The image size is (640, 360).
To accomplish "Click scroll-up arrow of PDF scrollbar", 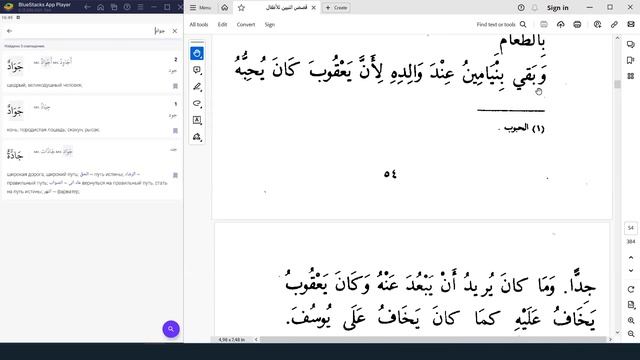I will (617, 38).
